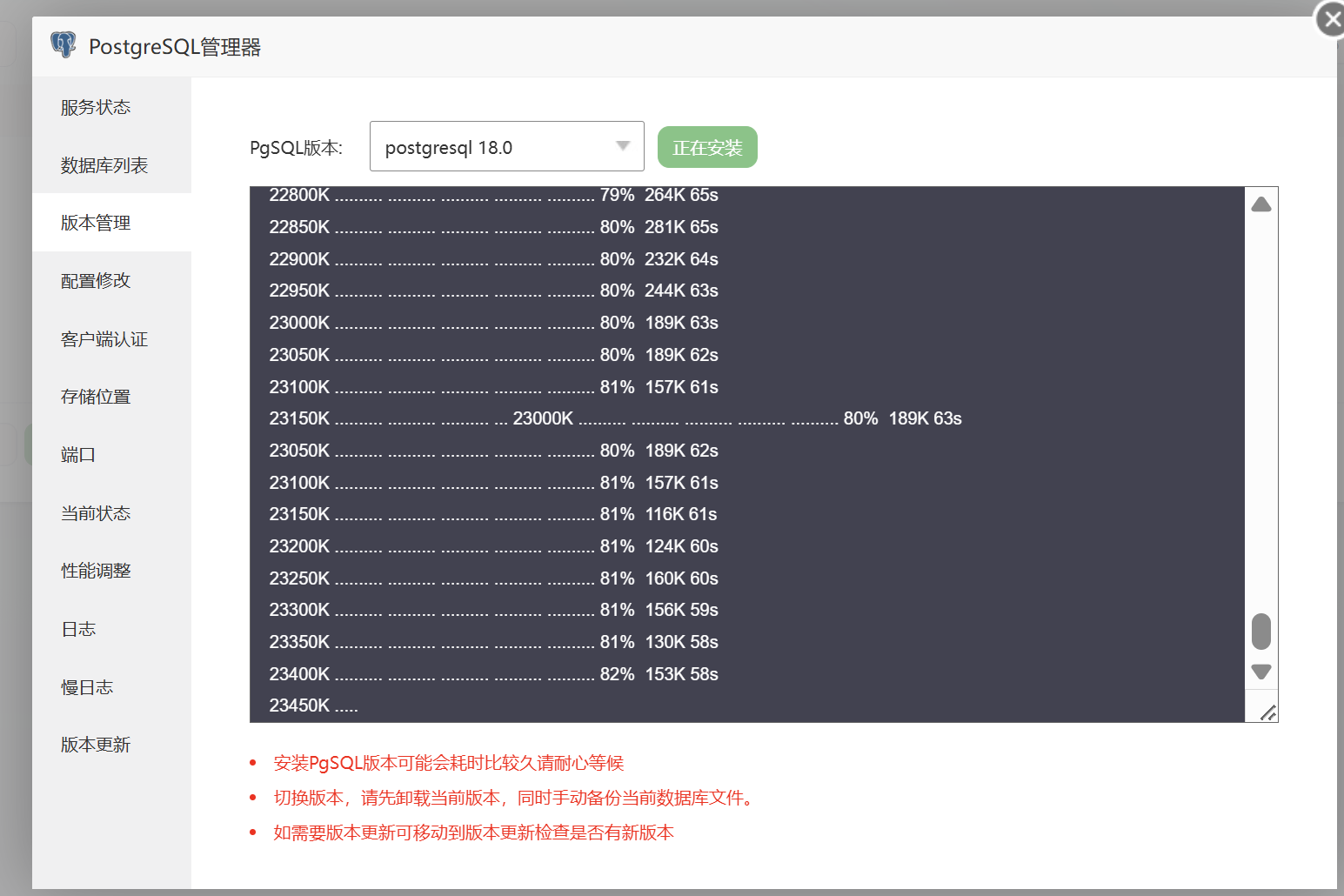Close the PostgreSQL管理器 dialog

1331,18
